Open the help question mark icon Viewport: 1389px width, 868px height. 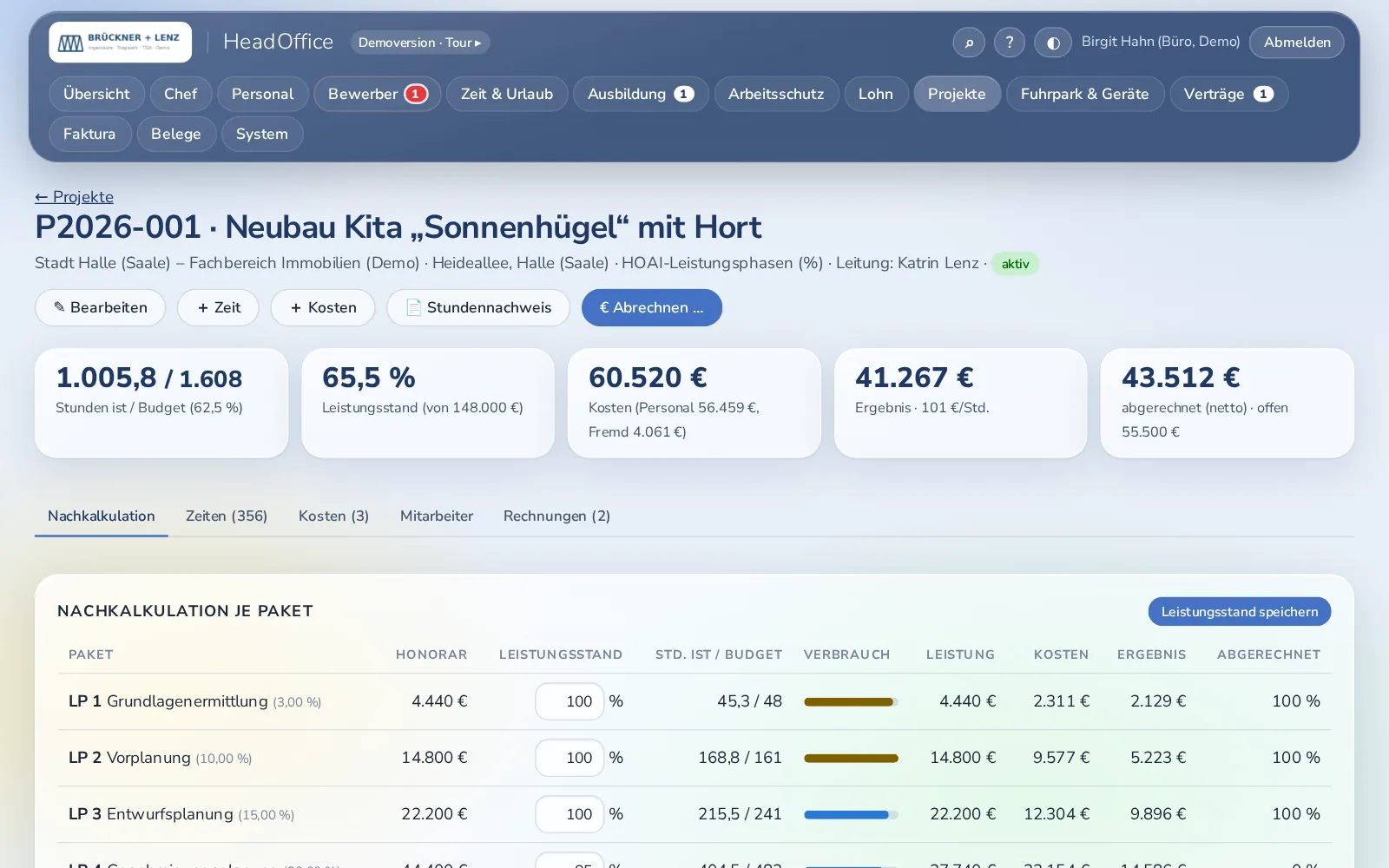(x=1010, y=42)
